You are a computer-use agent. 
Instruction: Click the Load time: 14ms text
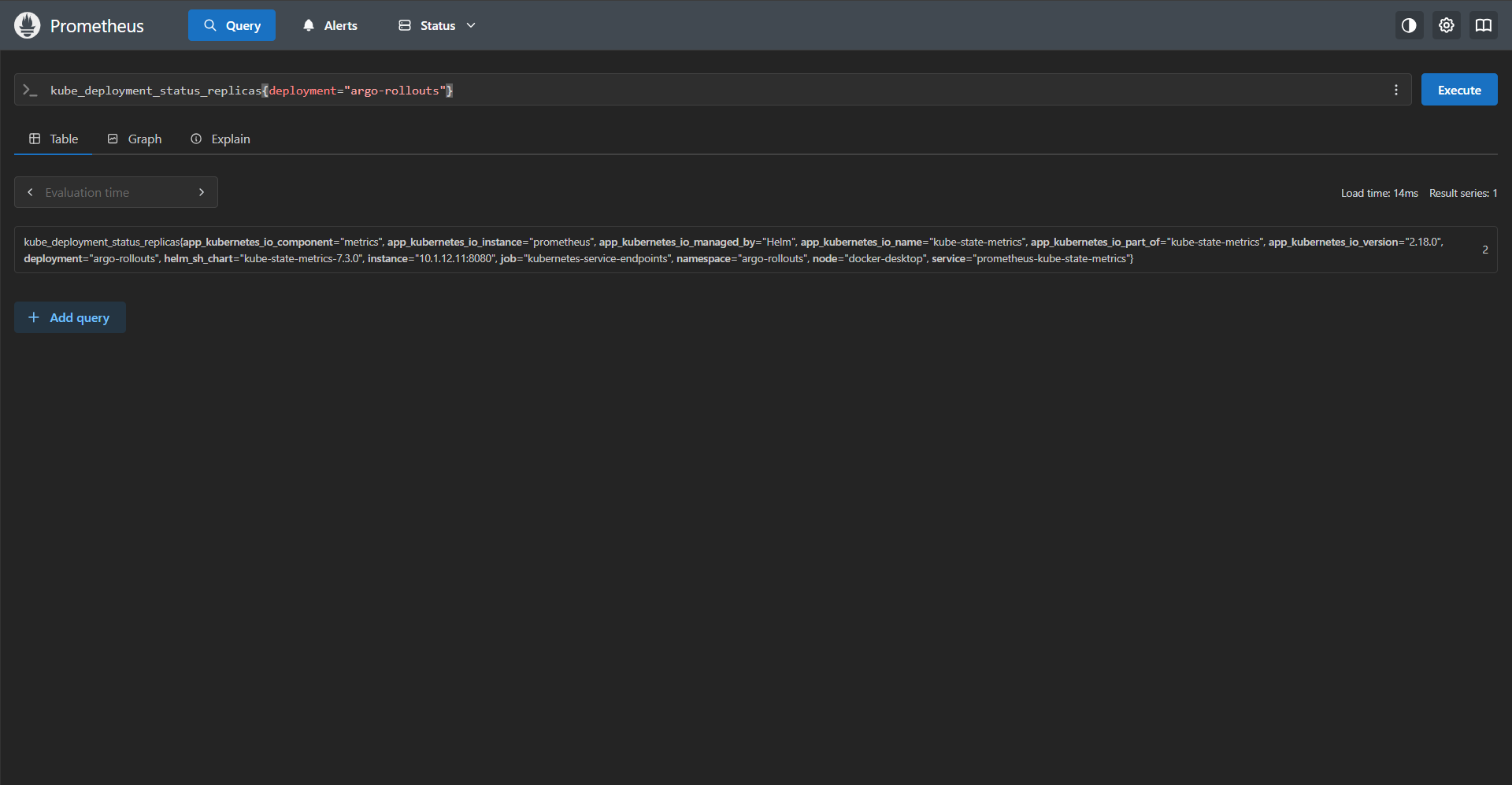(x=1379, y=193)
